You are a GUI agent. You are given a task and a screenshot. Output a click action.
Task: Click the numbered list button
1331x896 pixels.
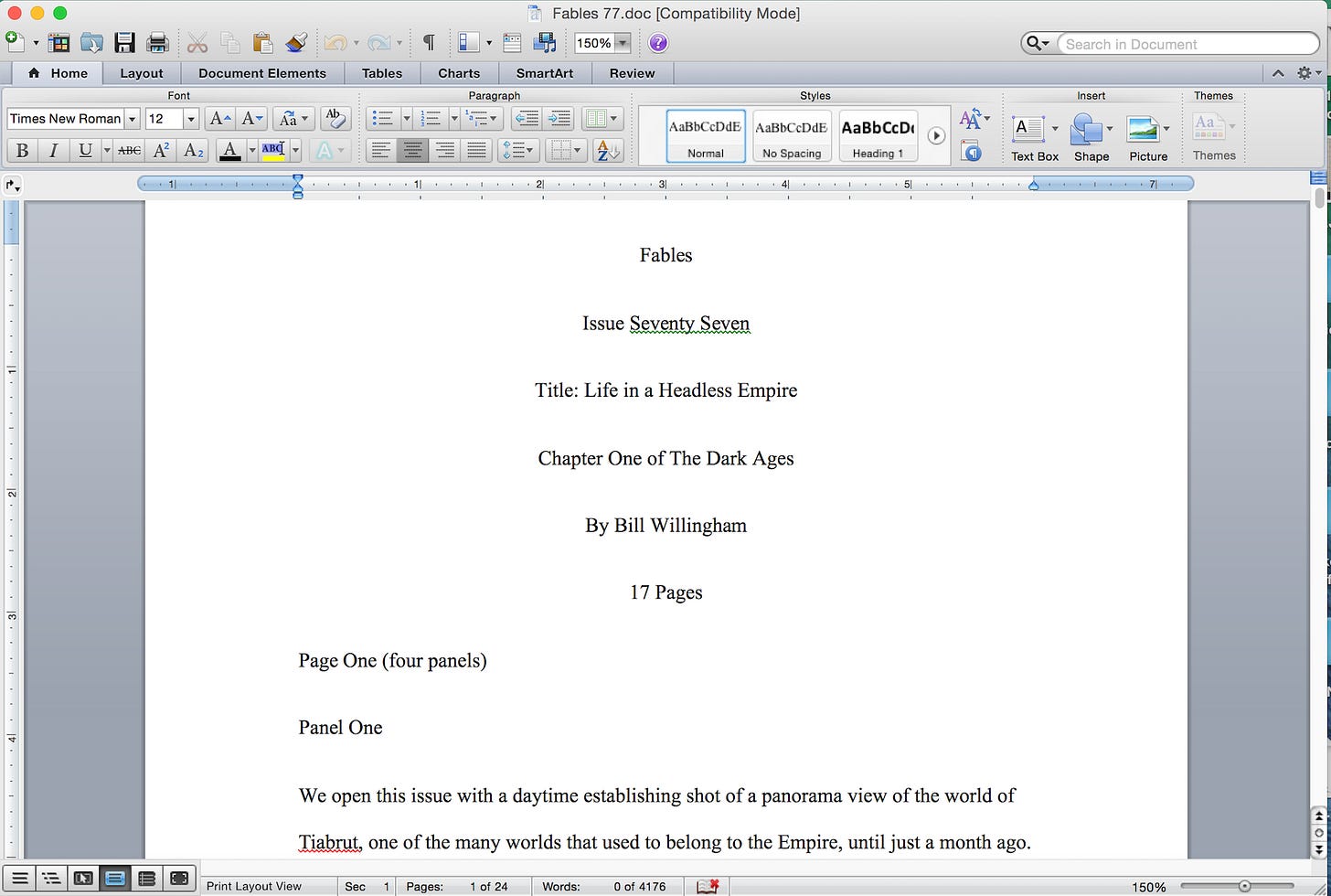431,119
